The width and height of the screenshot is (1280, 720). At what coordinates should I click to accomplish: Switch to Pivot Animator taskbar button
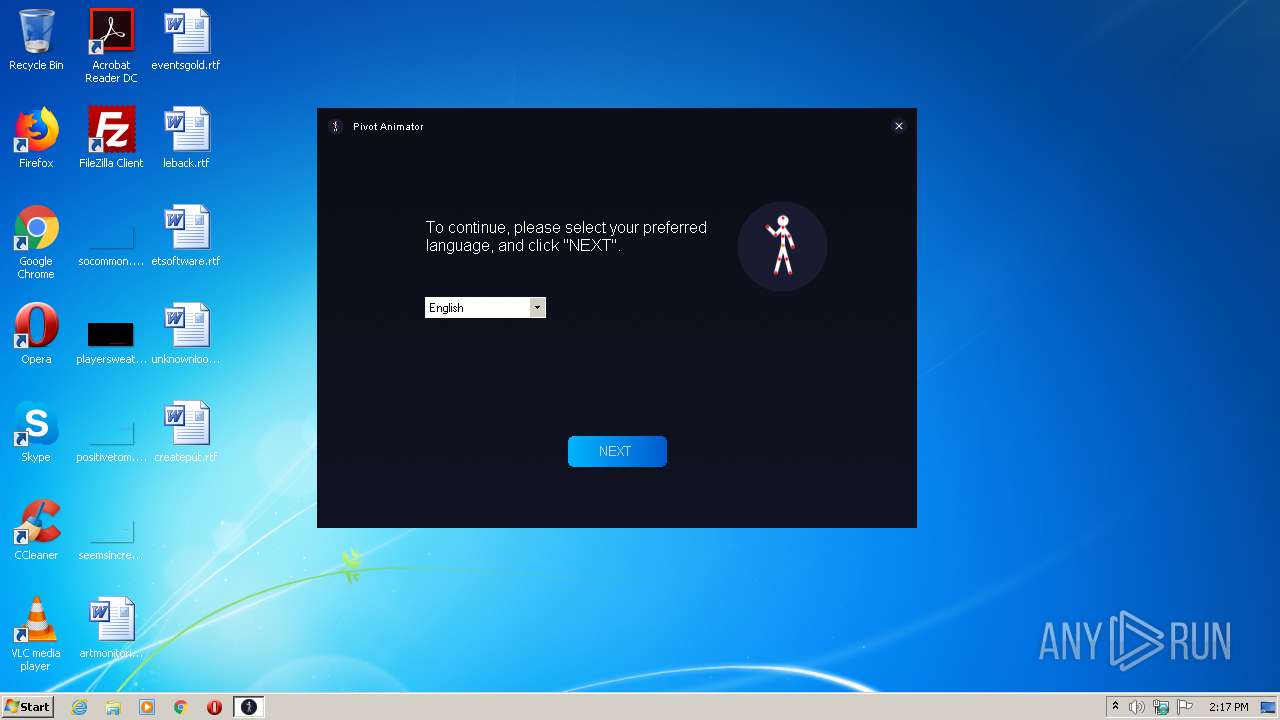(249, 707)
